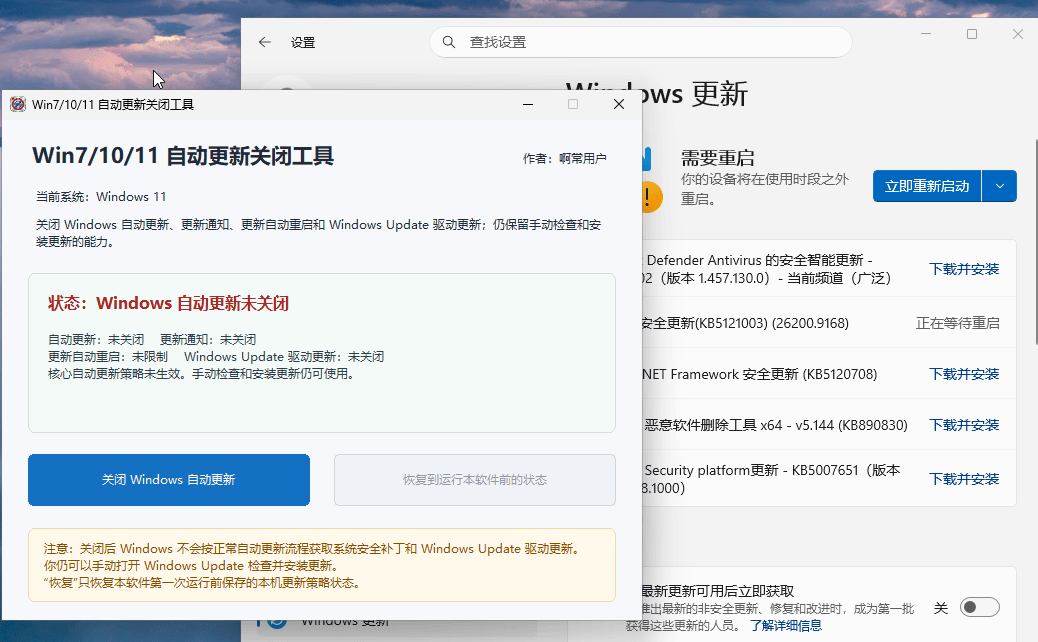1038x642 pixels.
Task: Click the 当前系统：Windows 11 text
Action: click(101, 197)
